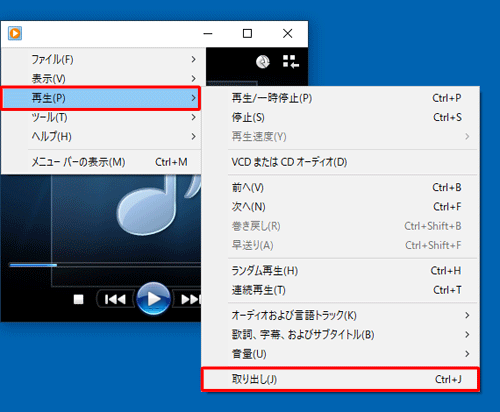500x412 pixels.
Task: Choose 次へ(N) in playback submenu
Action: click(x=340, y=207)
